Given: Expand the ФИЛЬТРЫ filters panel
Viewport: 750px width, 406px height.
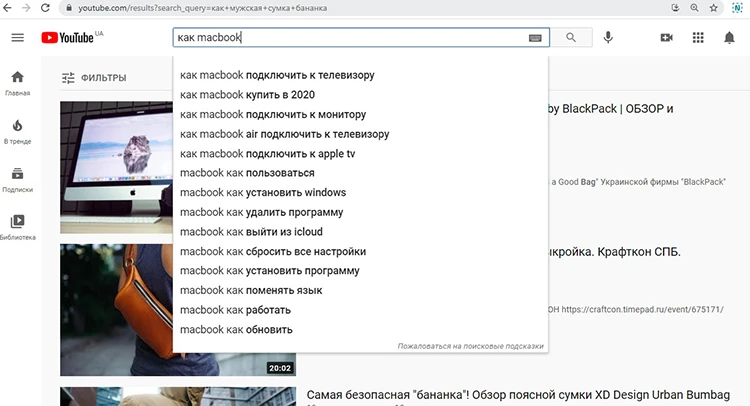Looking at the screenshot, I should [x=93, y=77].
